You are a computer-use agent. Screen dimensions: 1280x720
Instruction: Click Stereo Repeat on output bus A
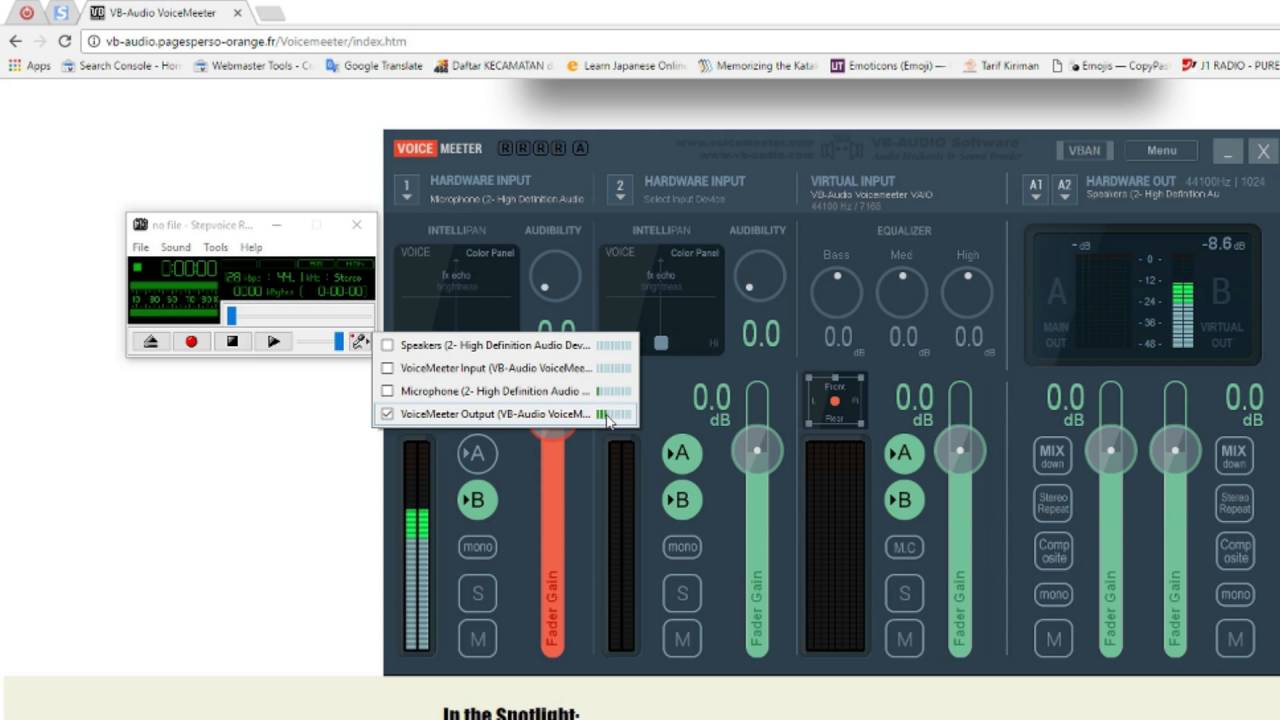point(1052,503)
